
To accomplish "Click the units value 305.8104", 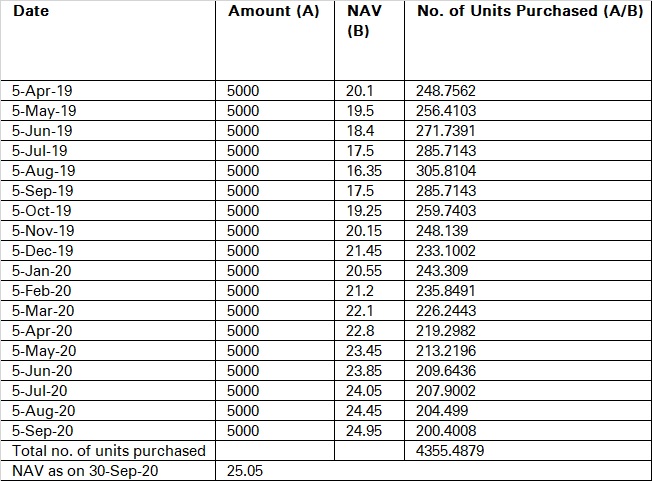I will point(446,171).
